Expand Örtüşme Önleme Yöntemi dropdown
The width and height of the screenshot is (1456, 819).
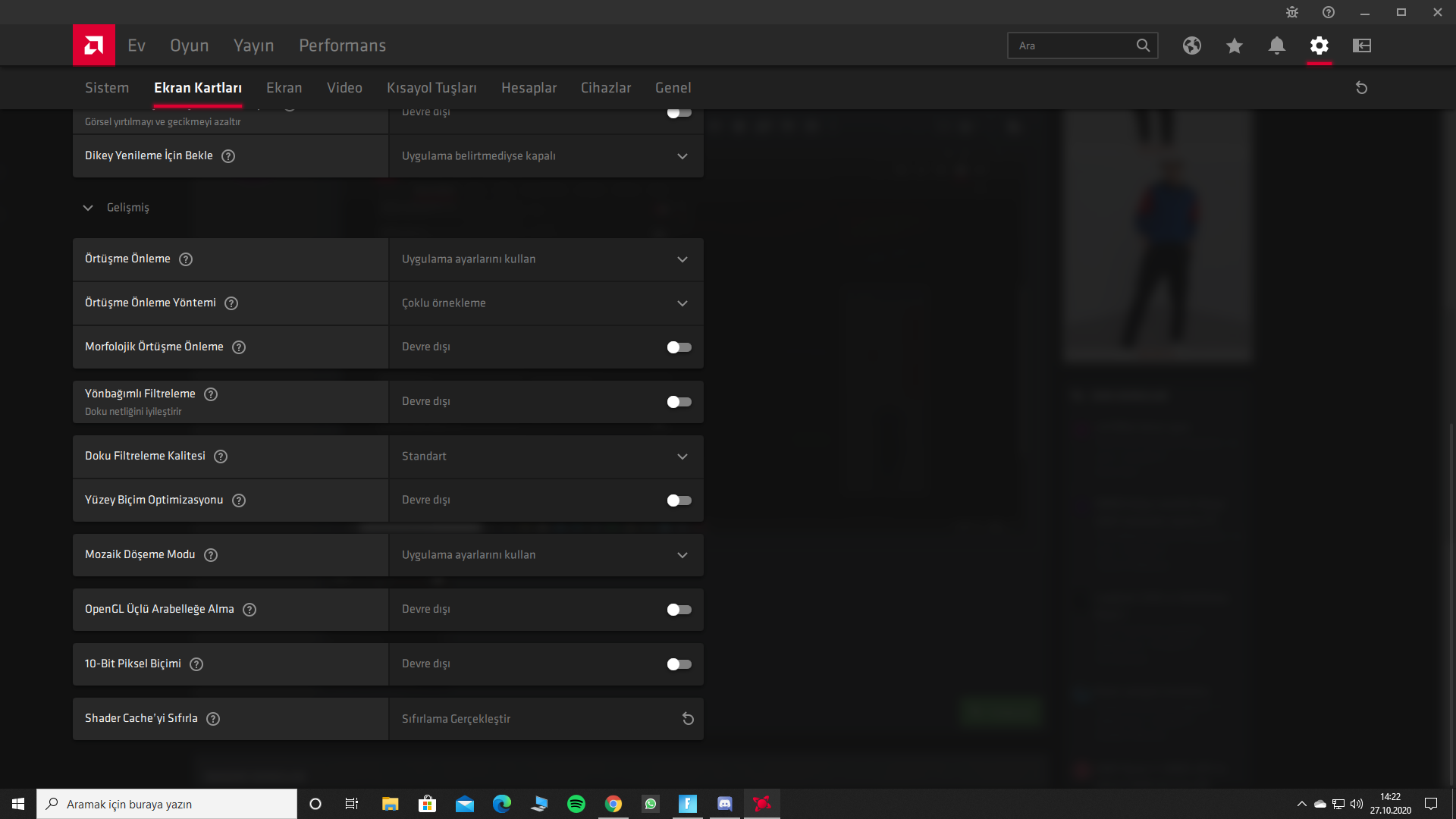click(546, 303)
